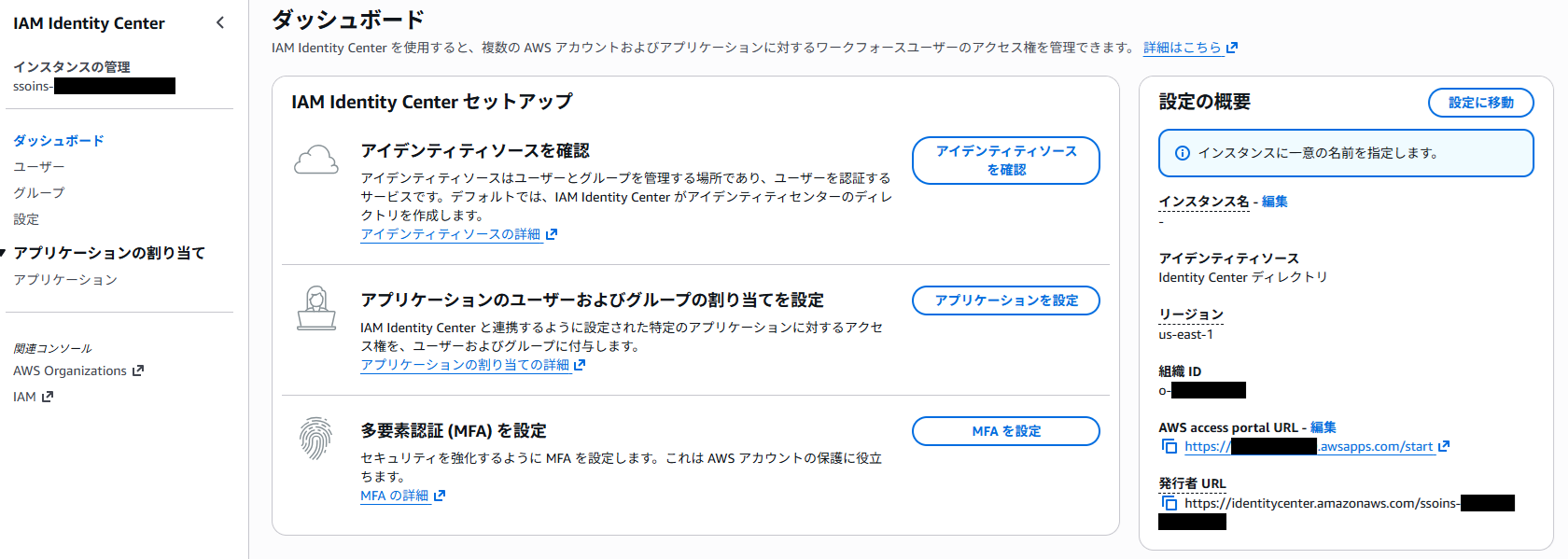Screen dimensions: 1568x559
Task: Click the info icon in instance name notice
Action: point(1183,153)
